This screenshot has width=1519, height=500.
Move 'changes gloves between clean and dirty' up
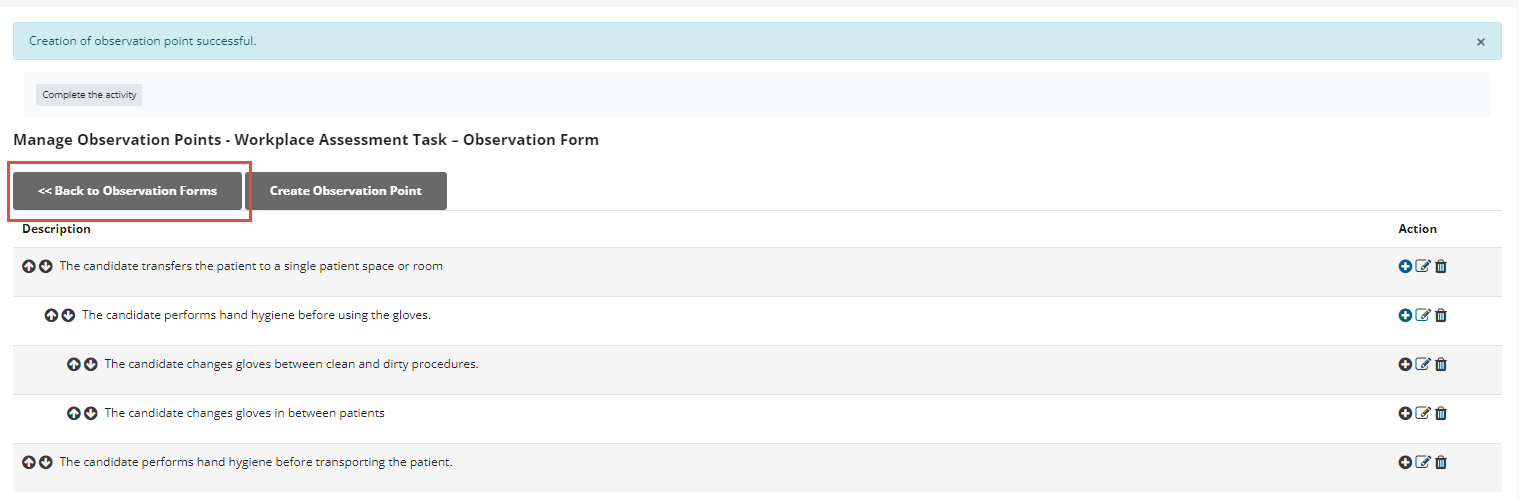point(73,365)
